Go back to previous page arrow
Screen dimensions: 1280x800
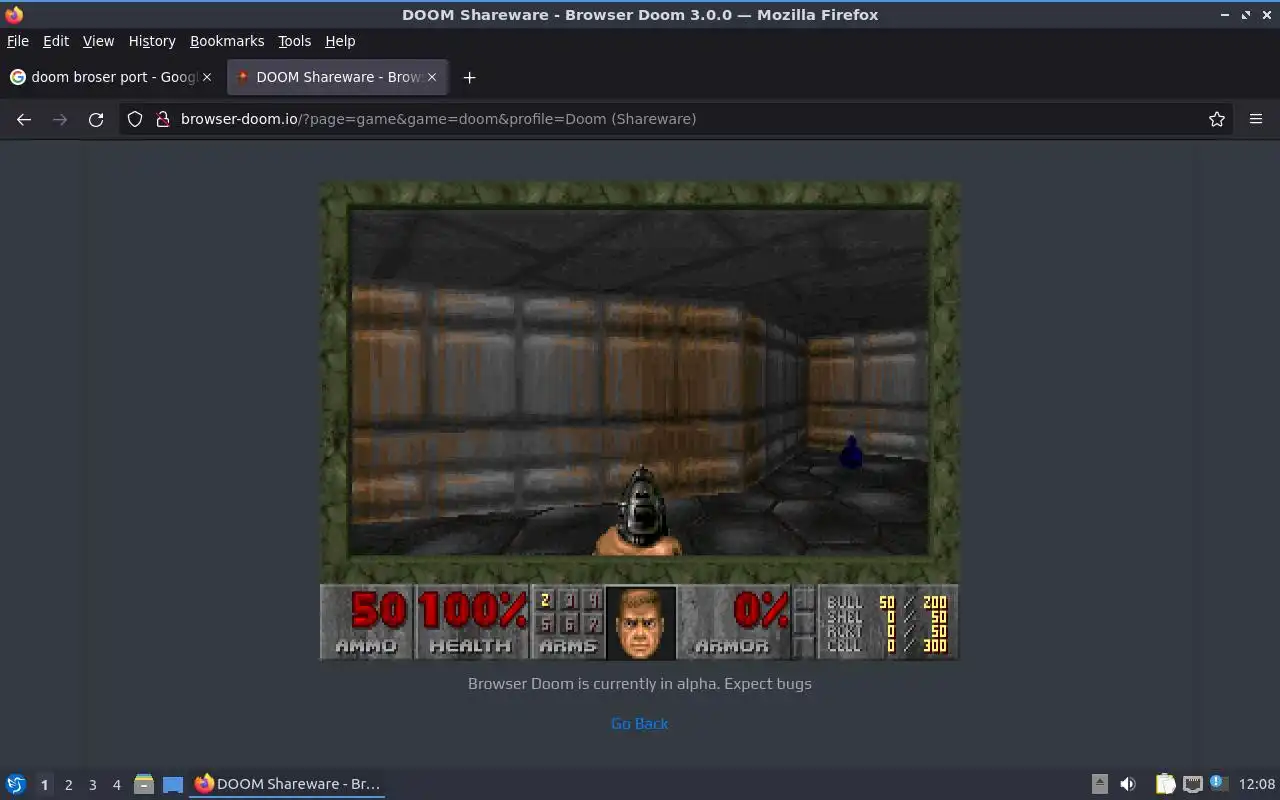point(24,119)
